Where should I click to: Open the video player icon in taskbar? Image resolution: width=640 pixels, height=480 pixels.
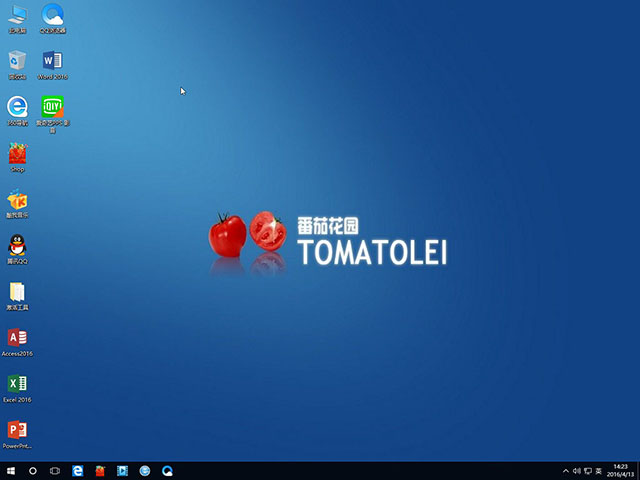click(x=122, y=471)
